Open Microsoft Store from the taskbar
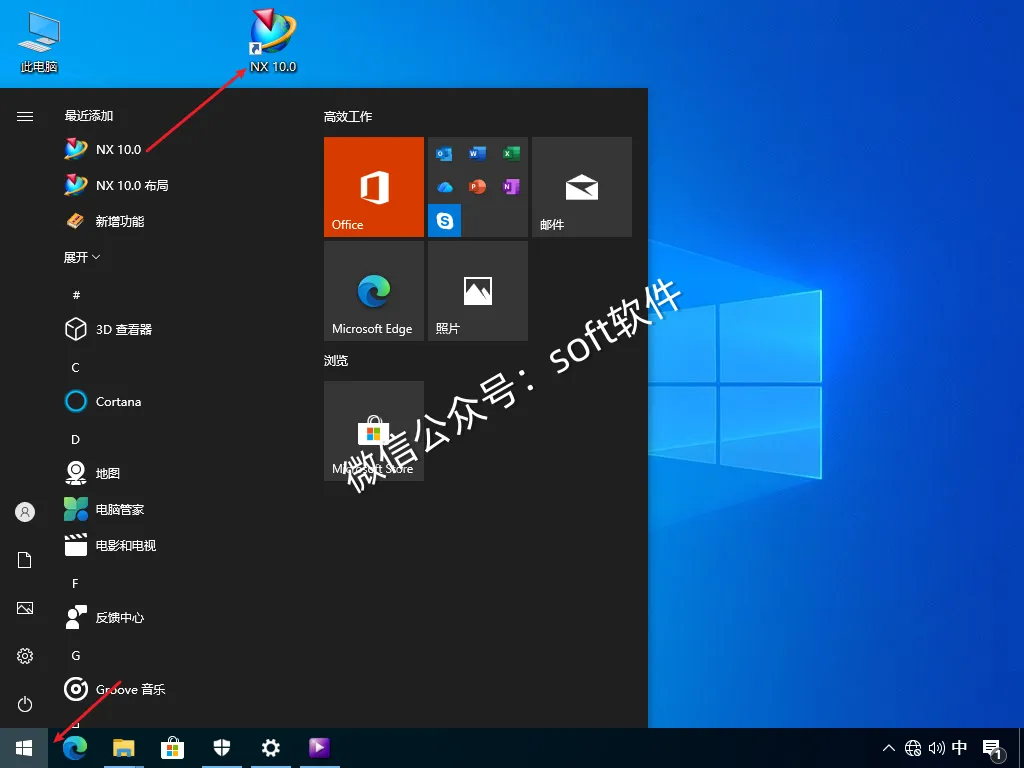The image size is (1024, 768). [172, 748]
